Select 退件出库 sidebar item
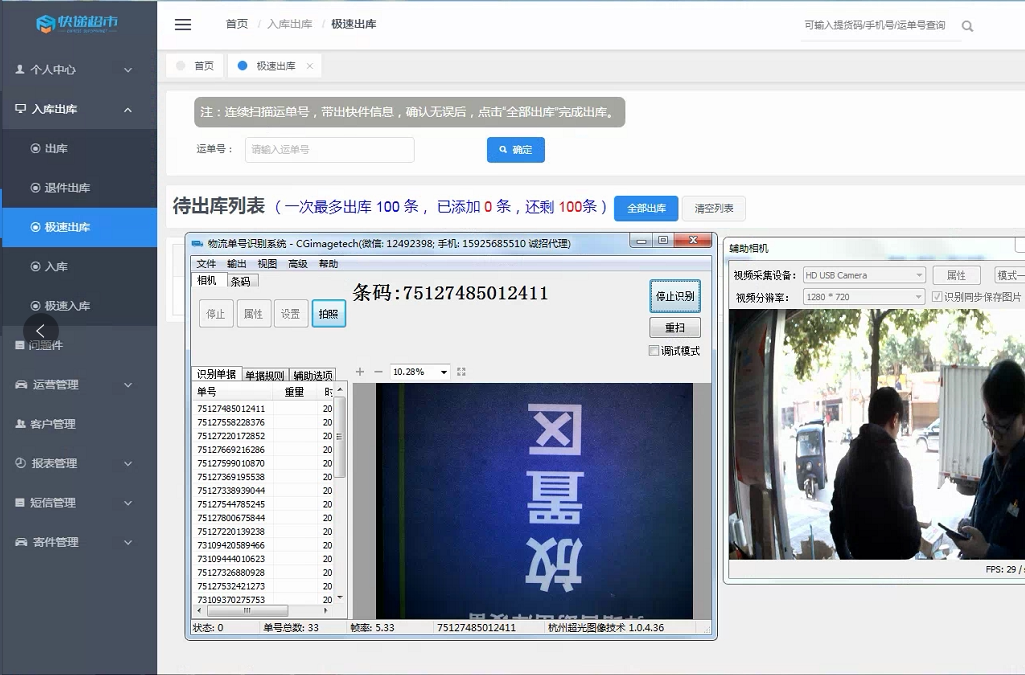This screenshot has width=1025, height=675. pos(78,188)
